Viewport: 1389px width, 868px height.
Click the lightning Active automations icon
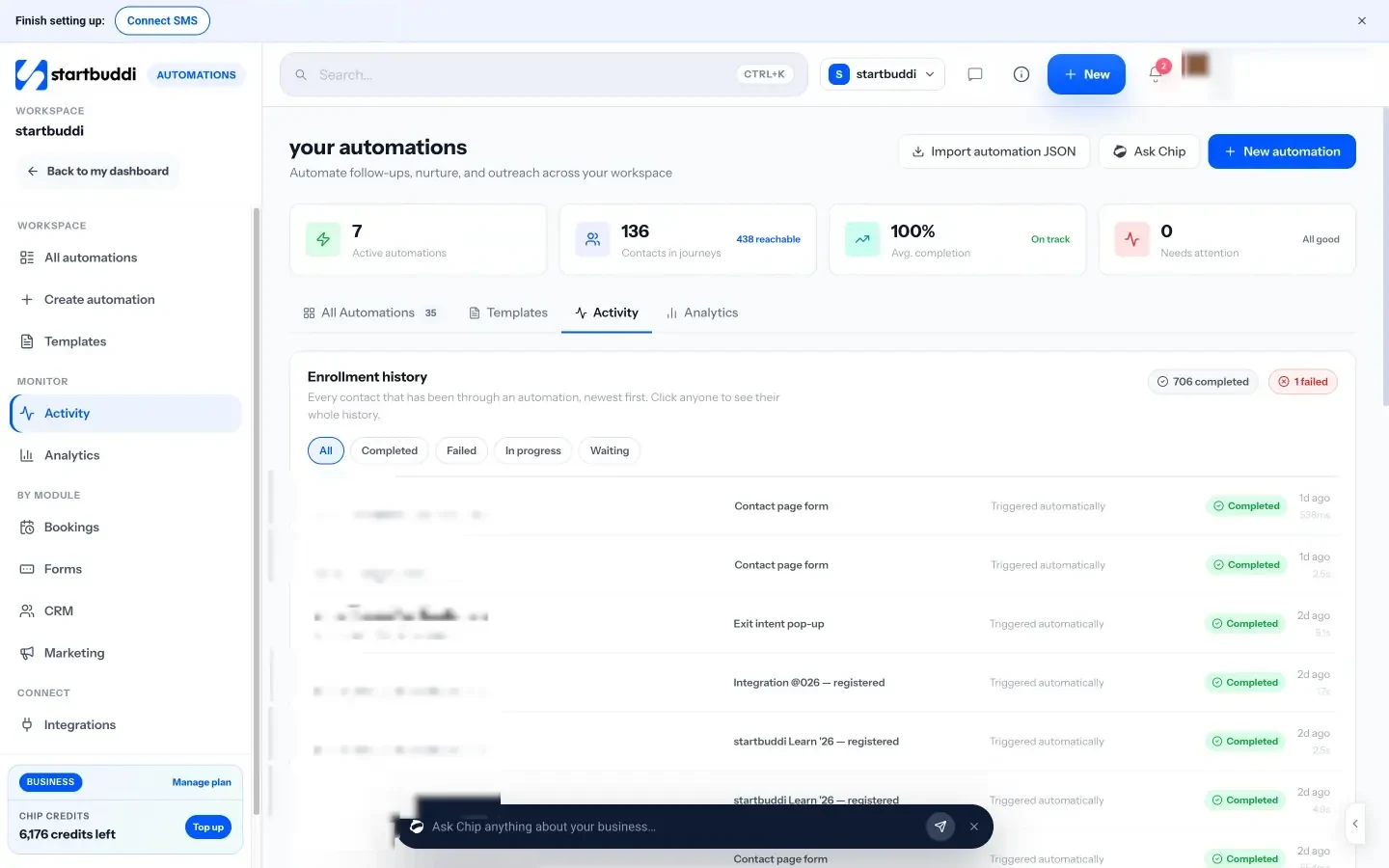[323, 239]
